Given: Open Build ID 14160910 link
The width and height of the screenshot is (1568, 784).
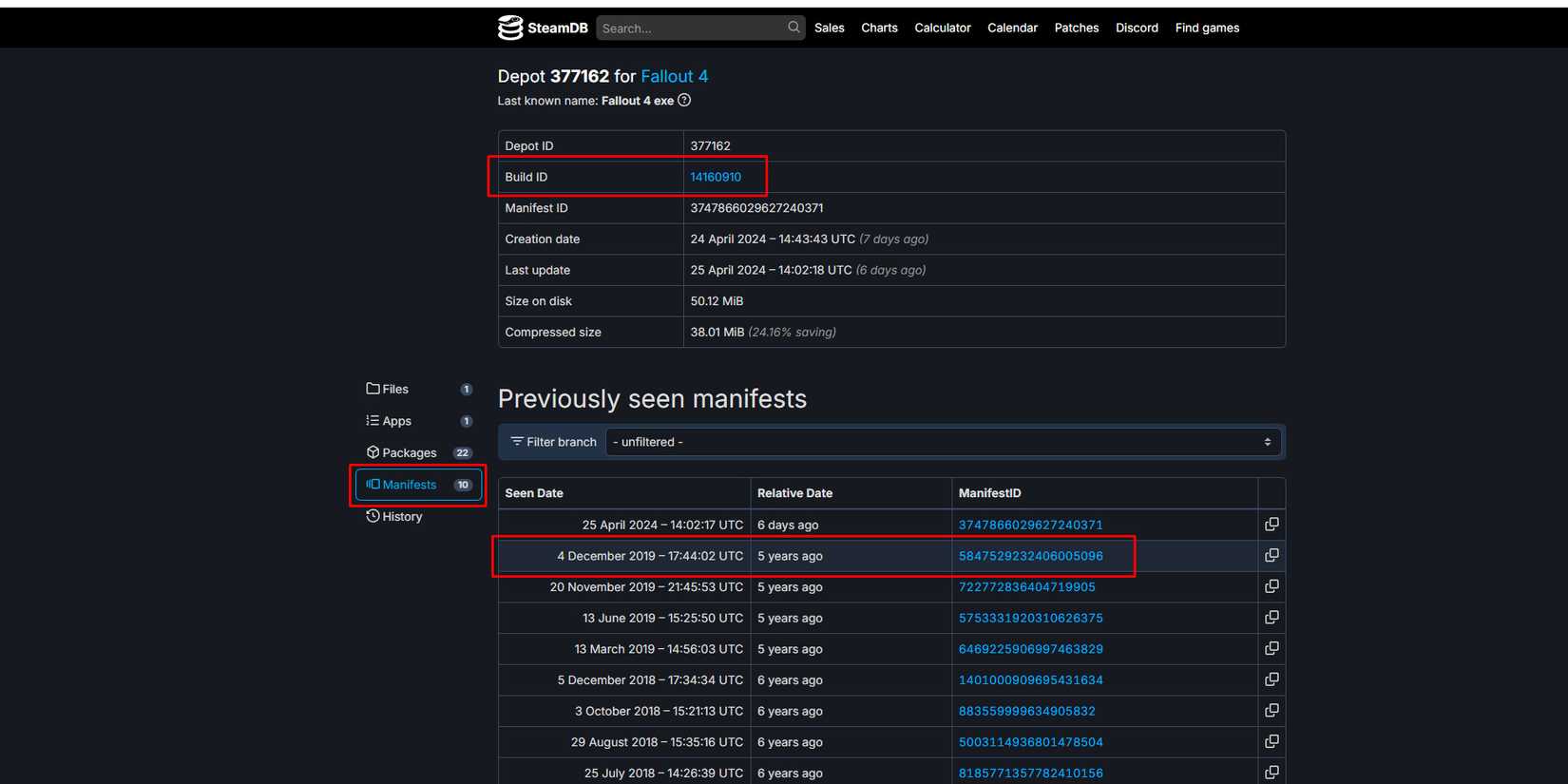Looking at the screenshot, I should (x=716, y=177).
